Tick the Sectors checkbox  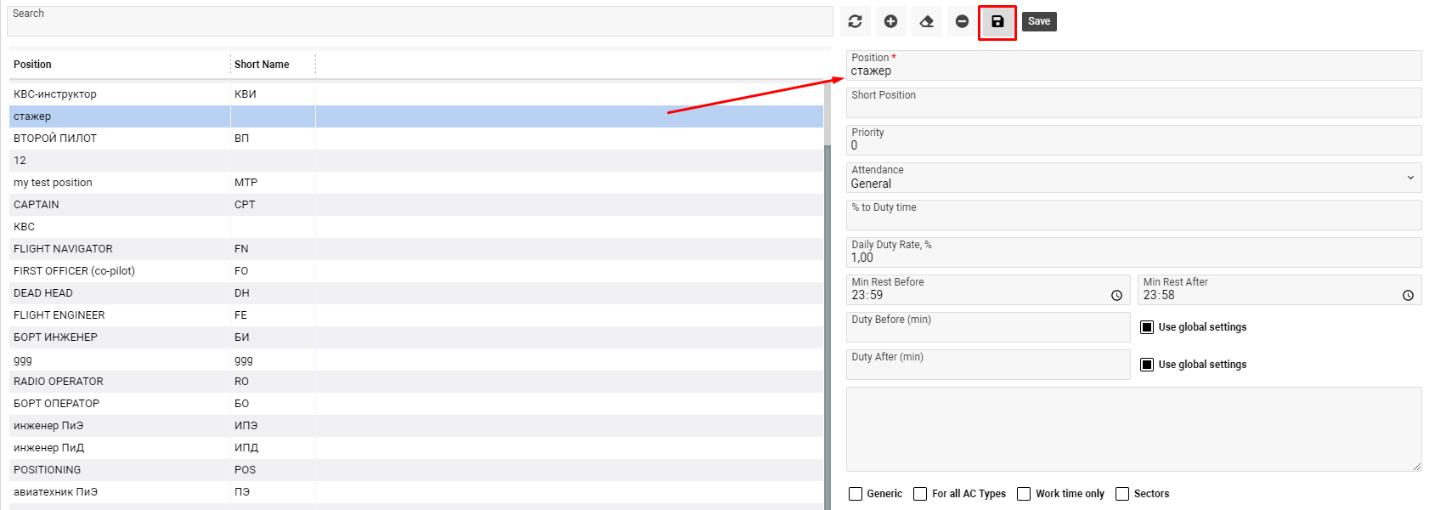(x=1122, y=494)
